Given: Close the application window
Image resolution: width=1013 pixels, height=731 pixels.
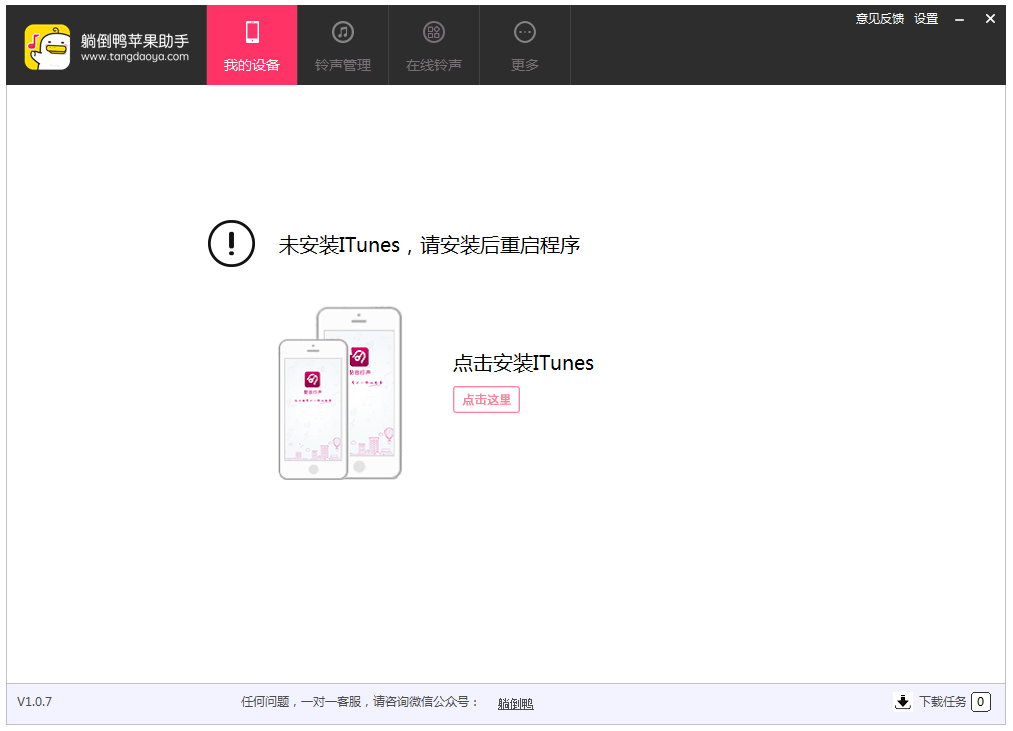Looking at the screenshot, I should point(990,19).
